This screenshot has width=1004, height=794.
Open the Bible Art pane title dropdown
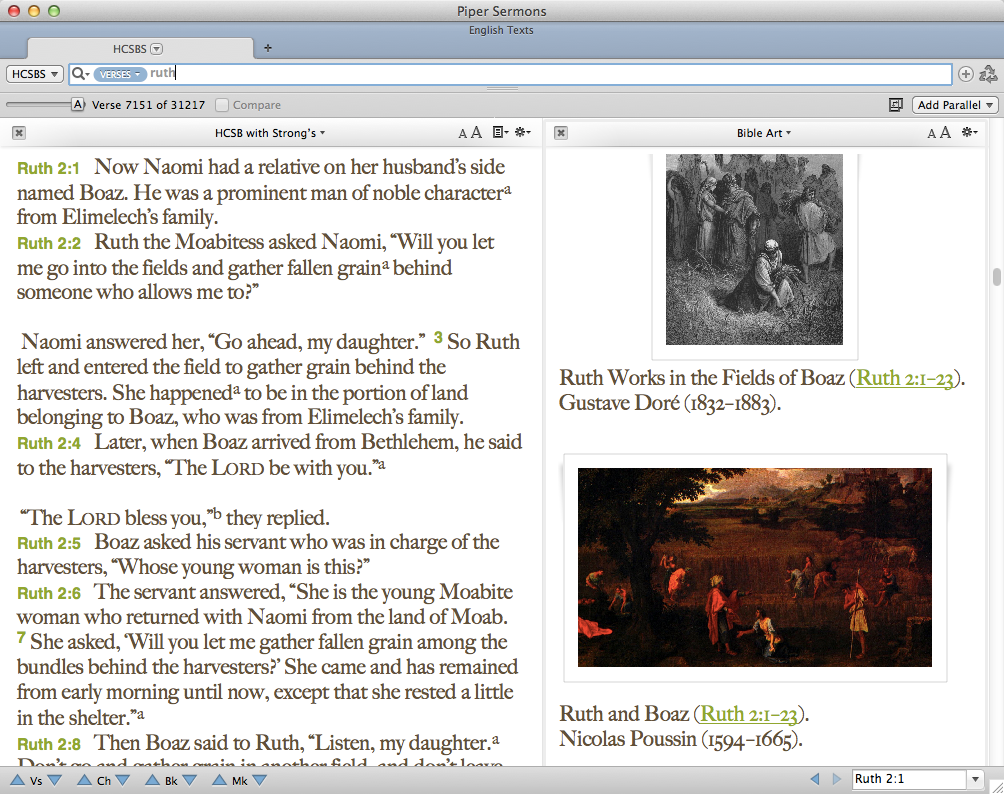tap(764, 133)
